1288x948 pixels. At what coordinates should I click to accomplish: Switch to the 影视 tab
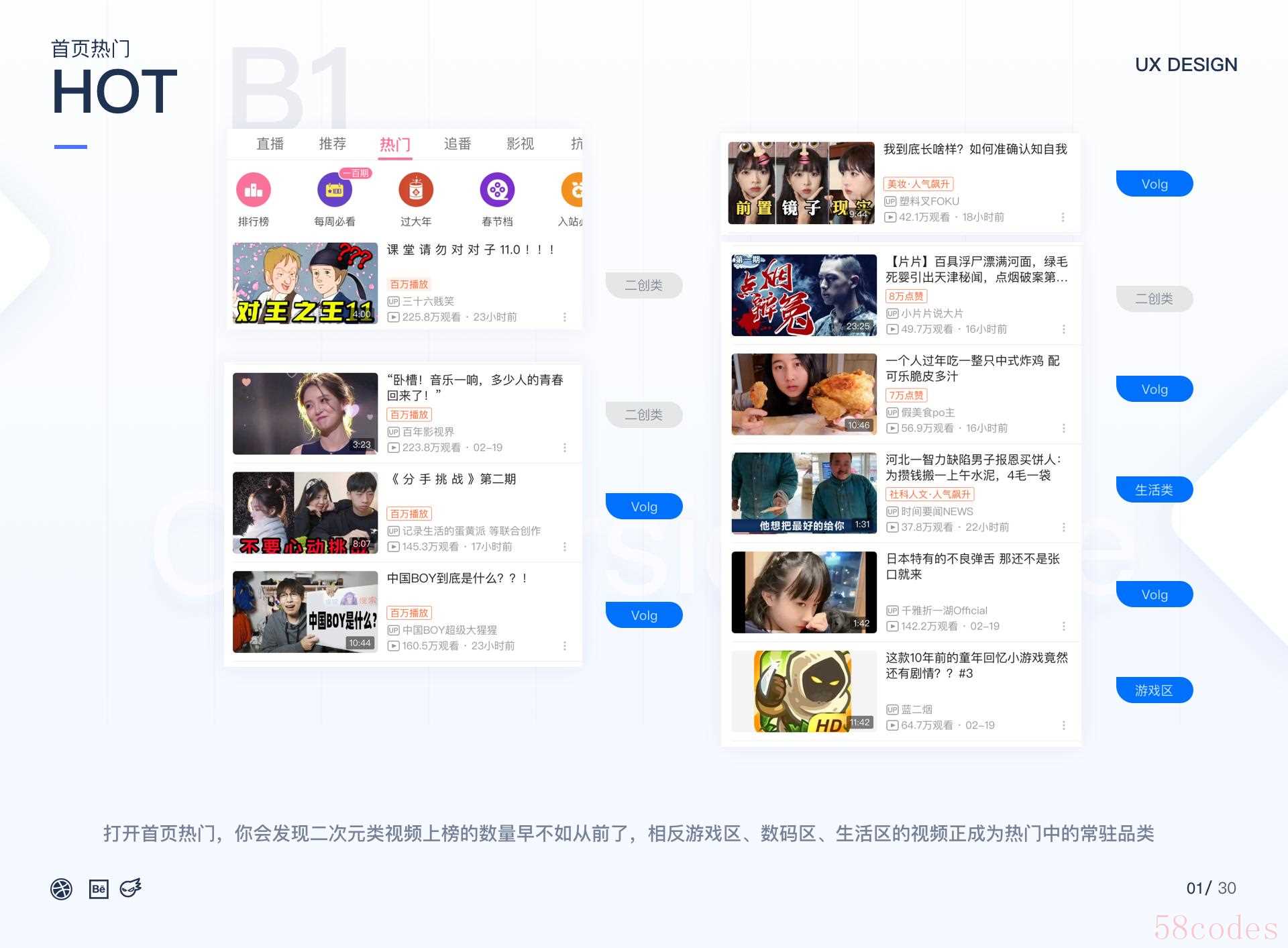tap(520, 144)
